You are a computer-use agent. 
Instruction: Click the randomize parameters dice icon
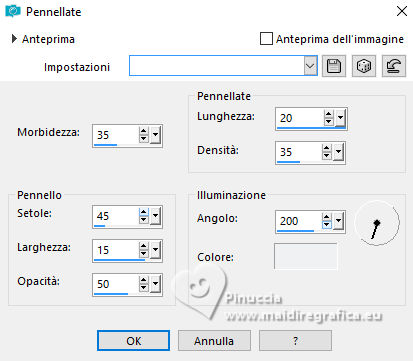click(x=364, y=66)
